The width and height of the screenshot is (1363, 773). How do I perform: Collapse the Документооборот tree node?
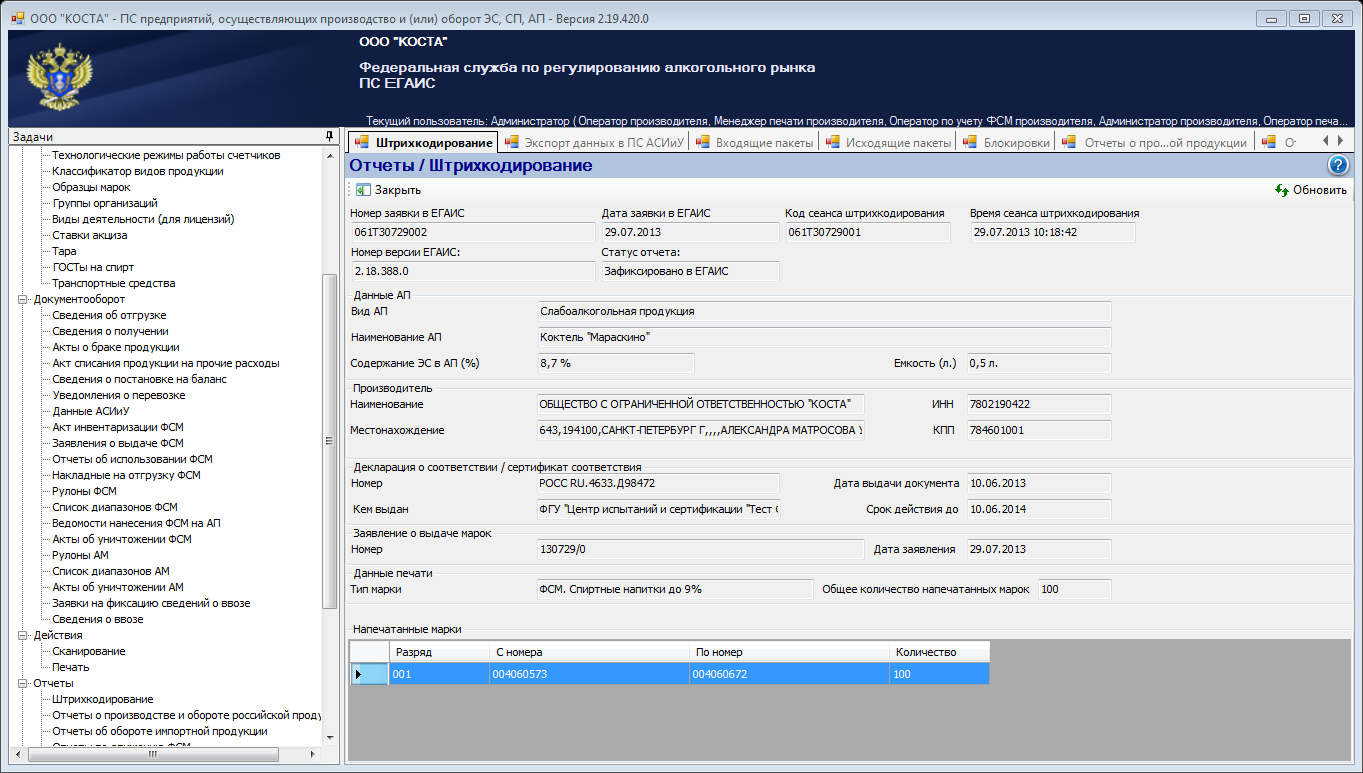click(22, 299)
